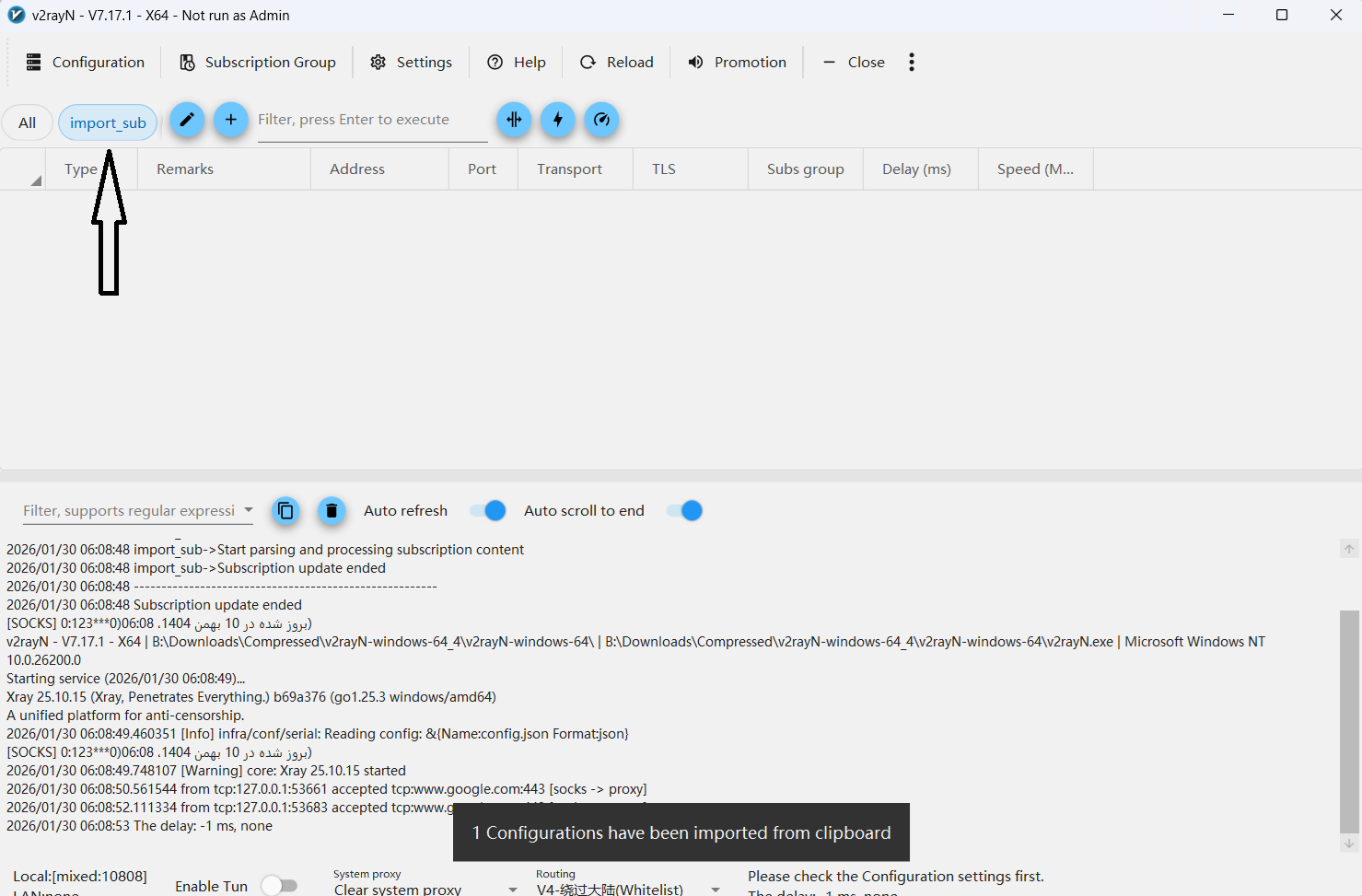
Task: Focus the server filter input field
Action: tap(371, 120)
